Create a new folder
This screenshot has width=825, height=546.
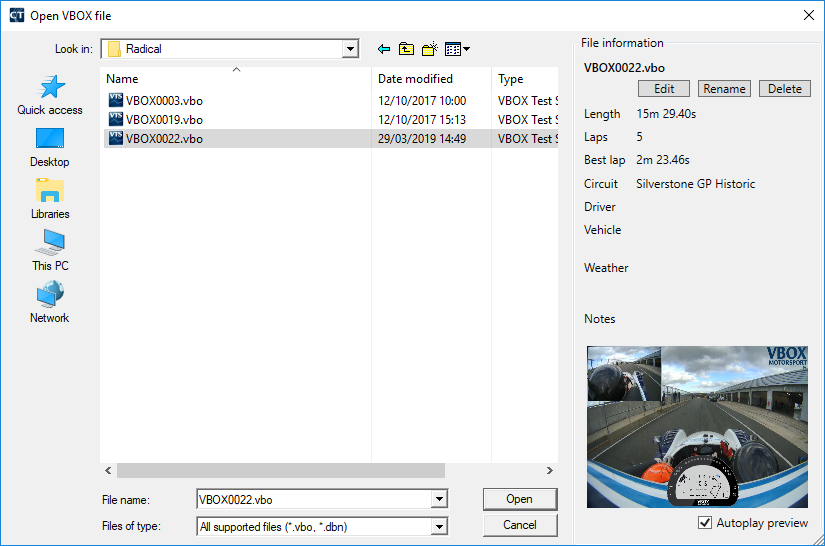[429, 49]
